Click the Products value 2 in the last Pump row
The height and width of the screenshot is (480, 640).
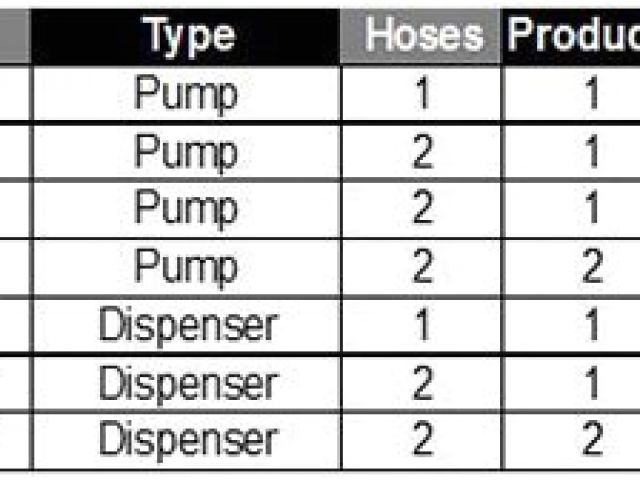point(592,267)
